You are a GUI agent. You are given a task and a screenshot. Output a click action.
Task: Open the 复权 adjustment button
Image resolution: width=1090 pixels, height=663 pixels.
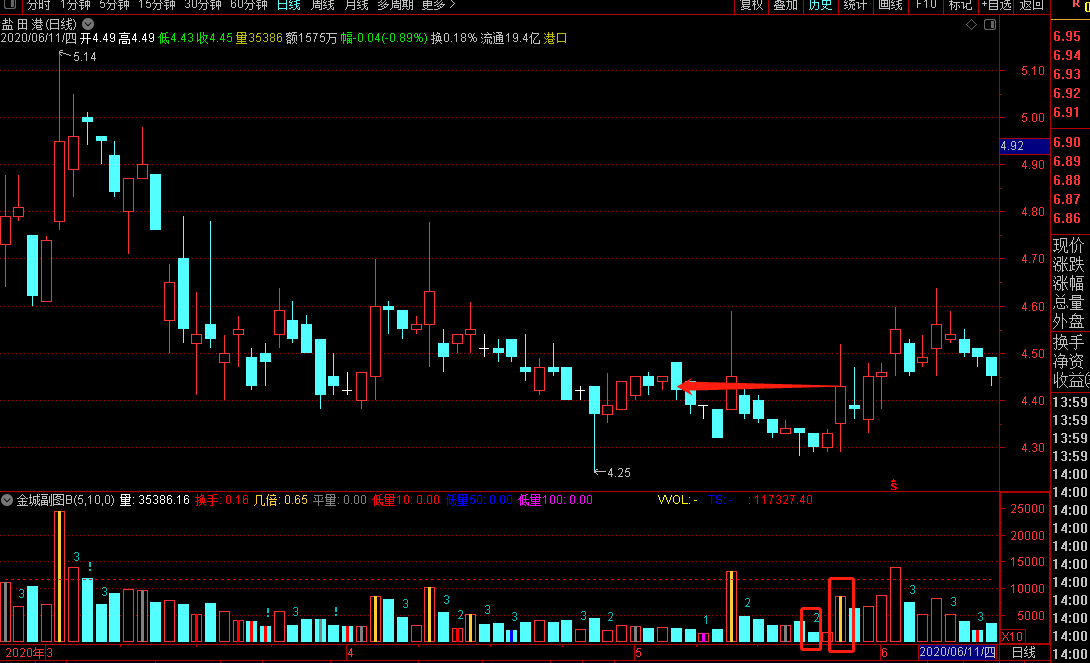click(x=751, y=5)
